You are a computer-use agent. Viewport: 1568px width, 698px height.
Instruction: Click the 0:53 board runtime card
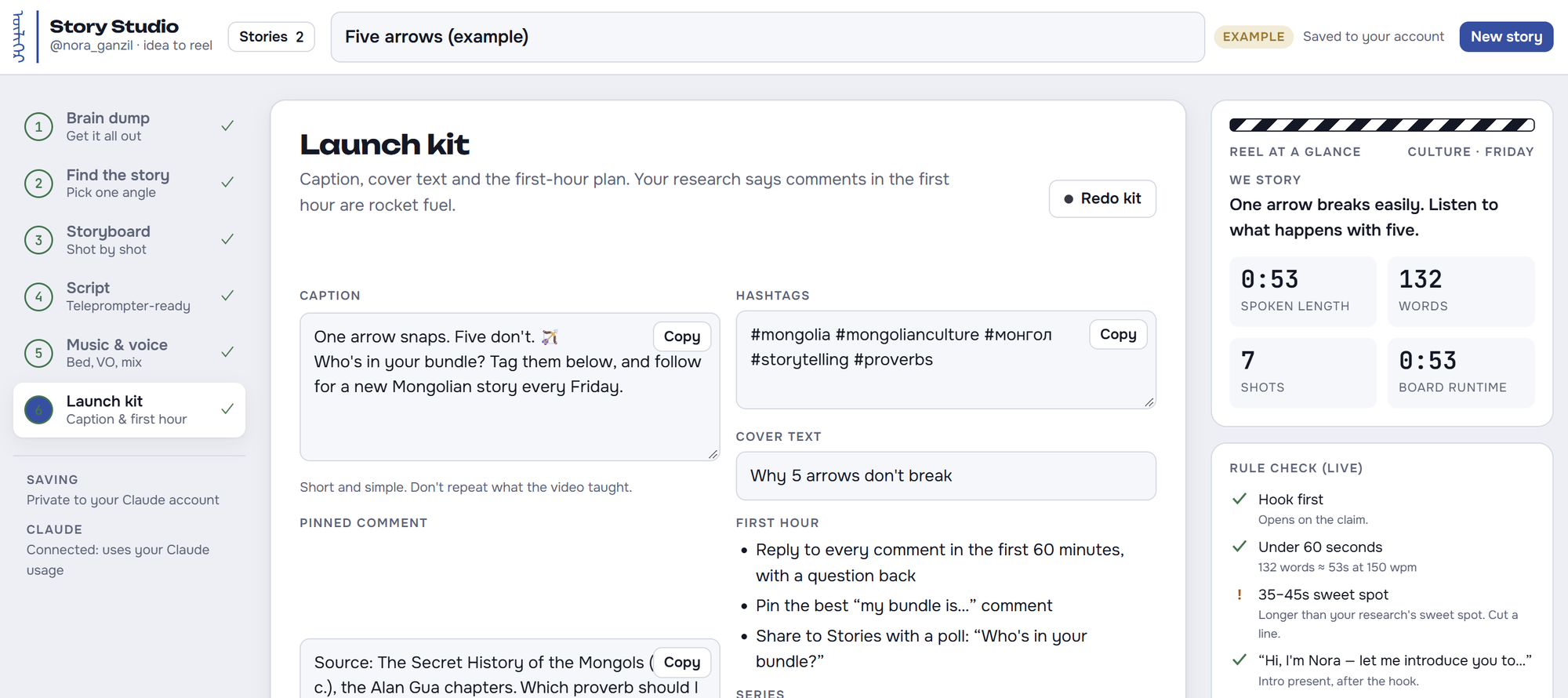point(1461,373)
